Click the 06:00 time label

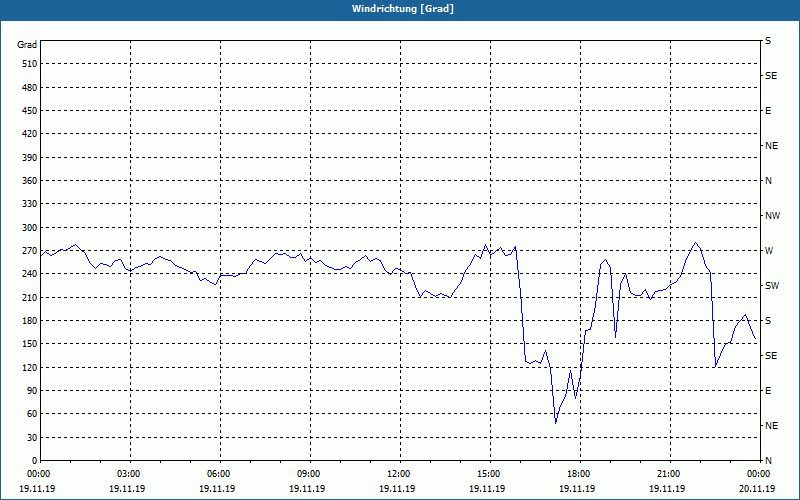click(220, 474)
